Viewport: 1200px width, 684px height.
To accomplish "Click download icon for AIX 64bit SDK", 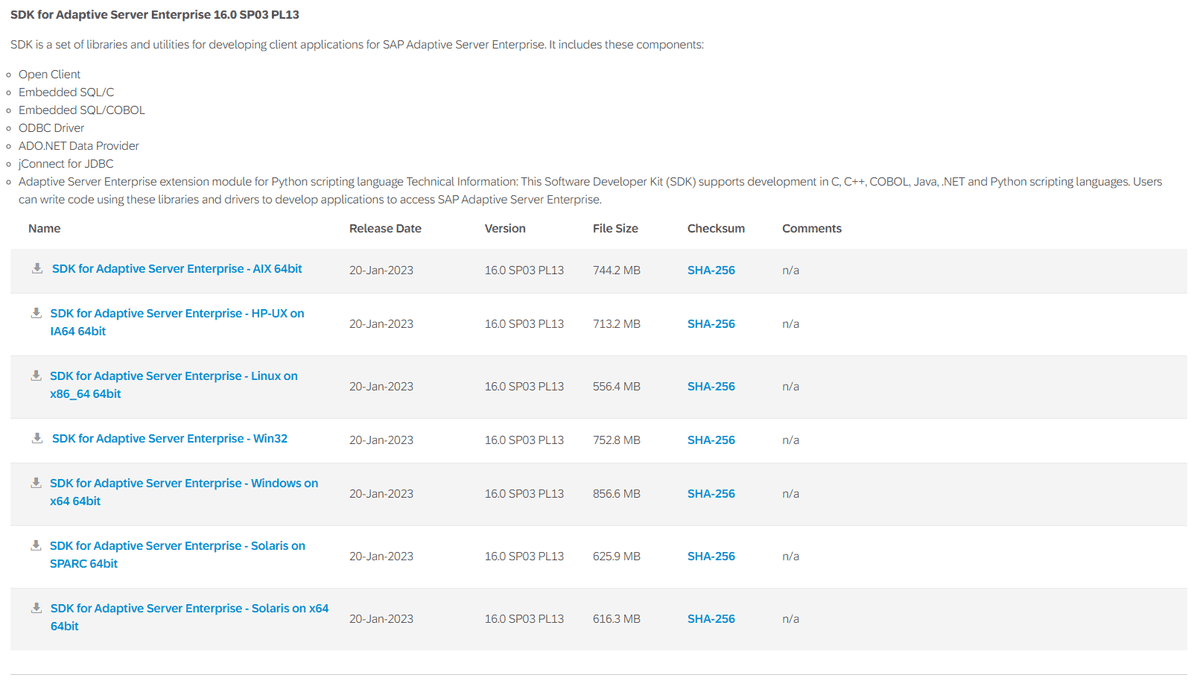I will point(37,269).
